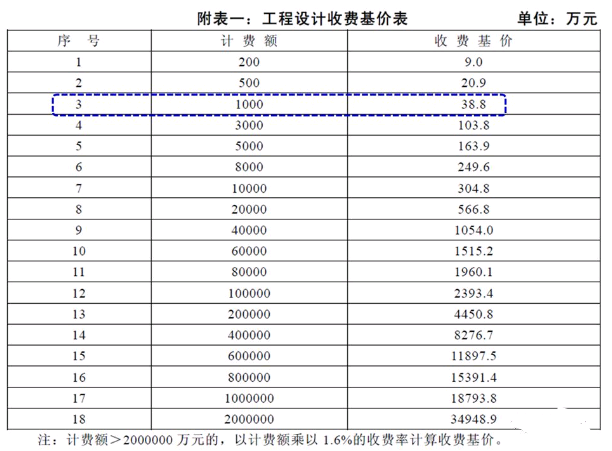The height and width of the screenshot is (451, 612).
Task: Select the cell with value 400000
Action: coord(249,335)
